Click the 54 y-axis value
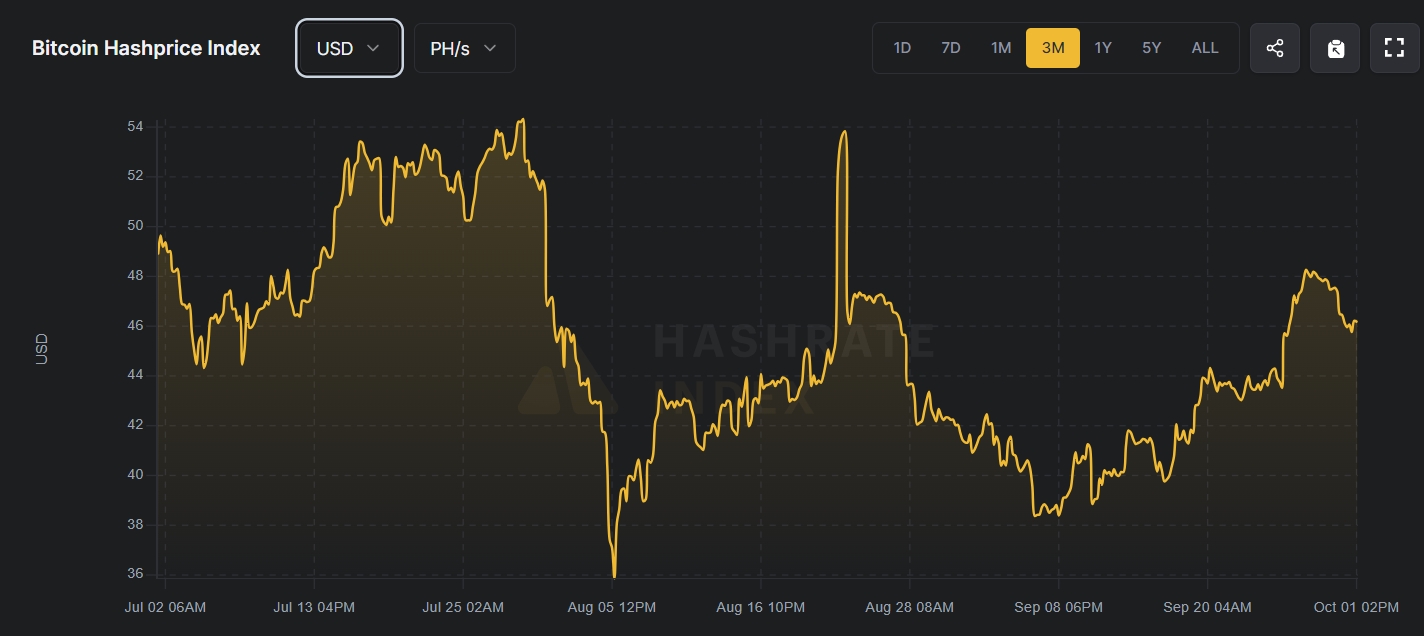Image resolution: width=1424 pixels, height=636 pixels. 135,127
